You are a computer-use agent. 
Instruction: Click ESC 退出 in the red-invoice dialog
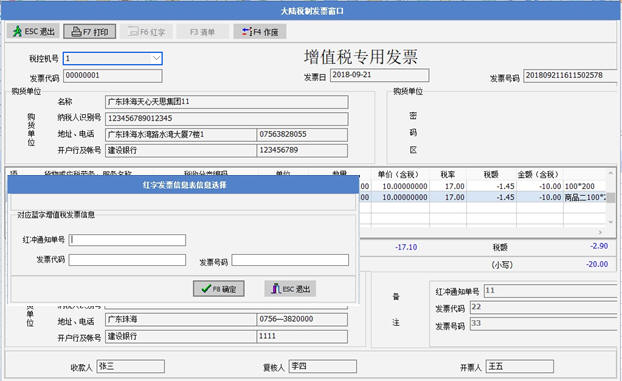pos(290,289)
